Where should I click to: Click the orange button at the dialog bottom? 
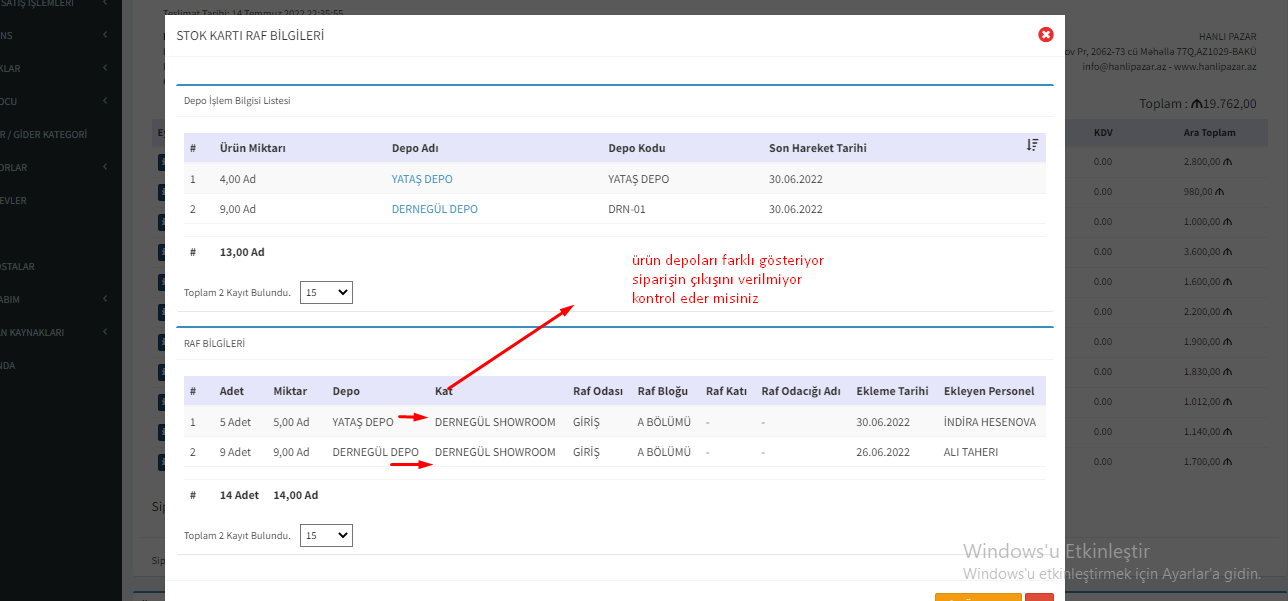coord(977,597)
